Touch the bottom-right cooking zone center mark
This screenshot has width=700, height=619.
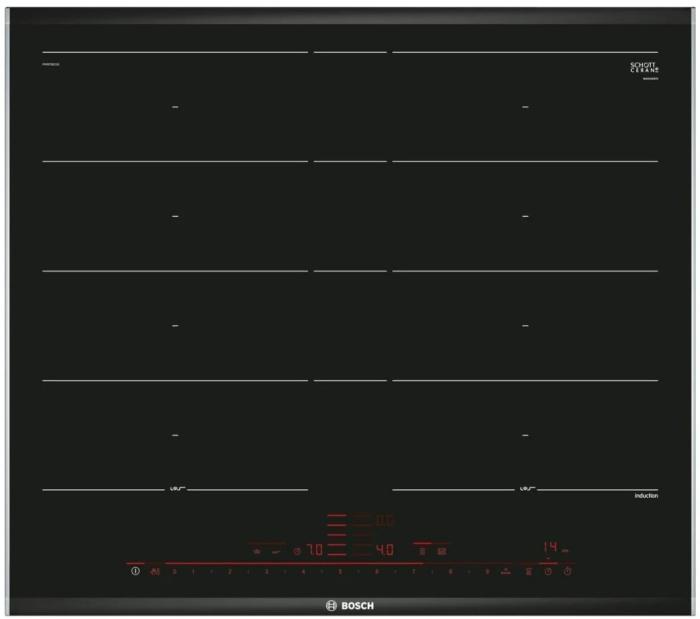click(525, 434)
